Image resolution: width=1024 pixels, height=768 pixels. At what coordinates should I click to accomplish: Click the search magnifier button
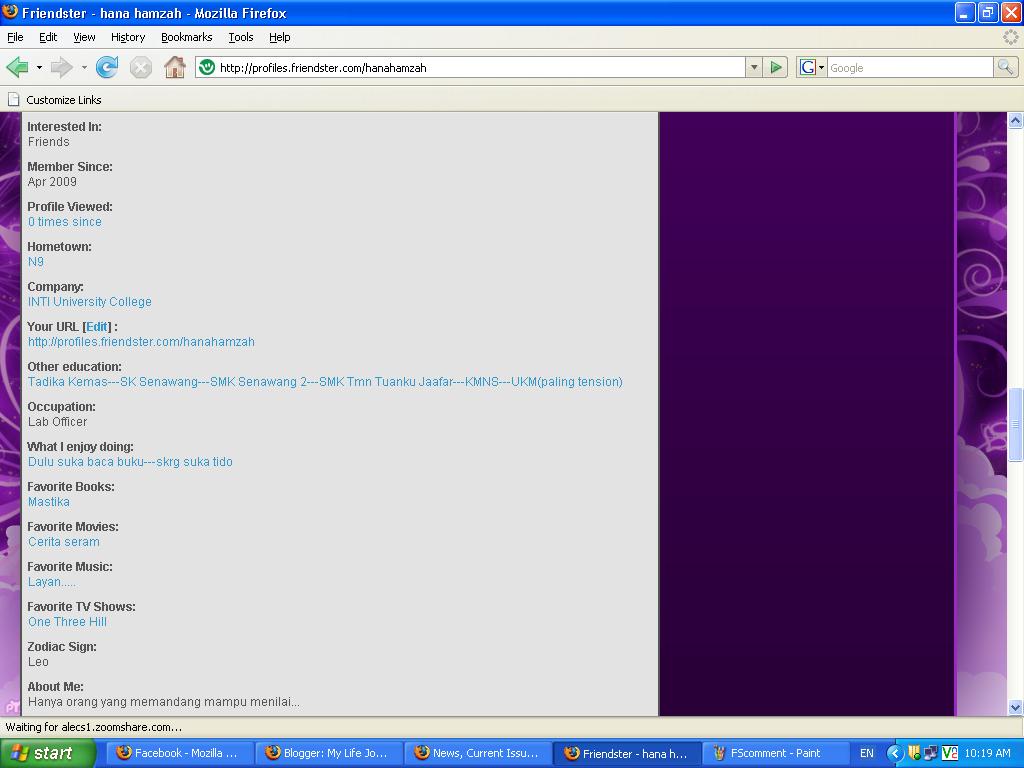click(x=1006, y=67)
